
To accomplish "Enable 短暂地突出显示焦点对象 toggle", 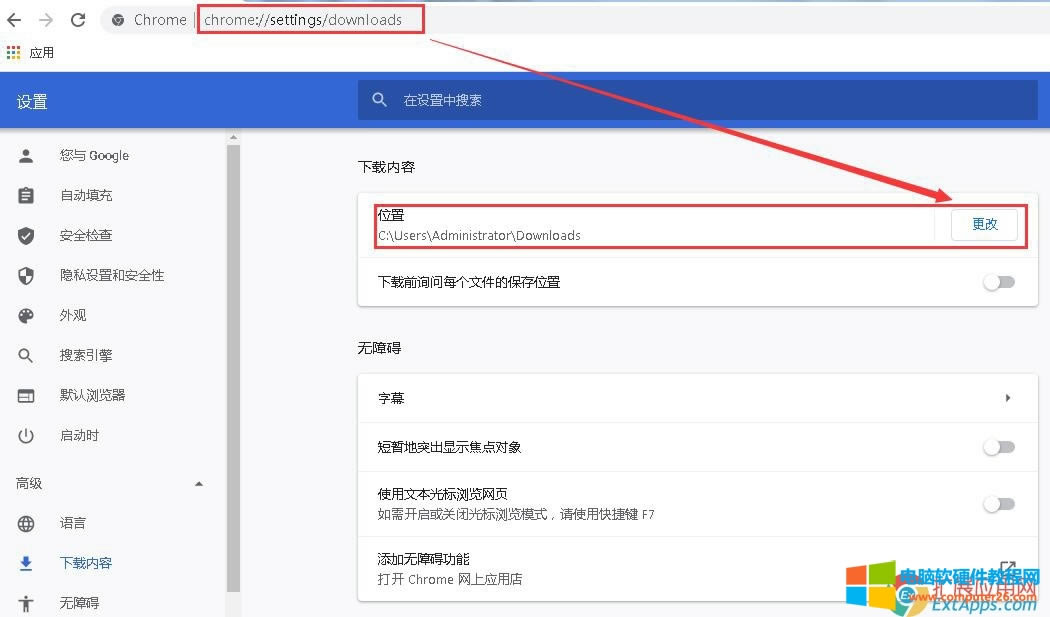I will coord(998,447).
